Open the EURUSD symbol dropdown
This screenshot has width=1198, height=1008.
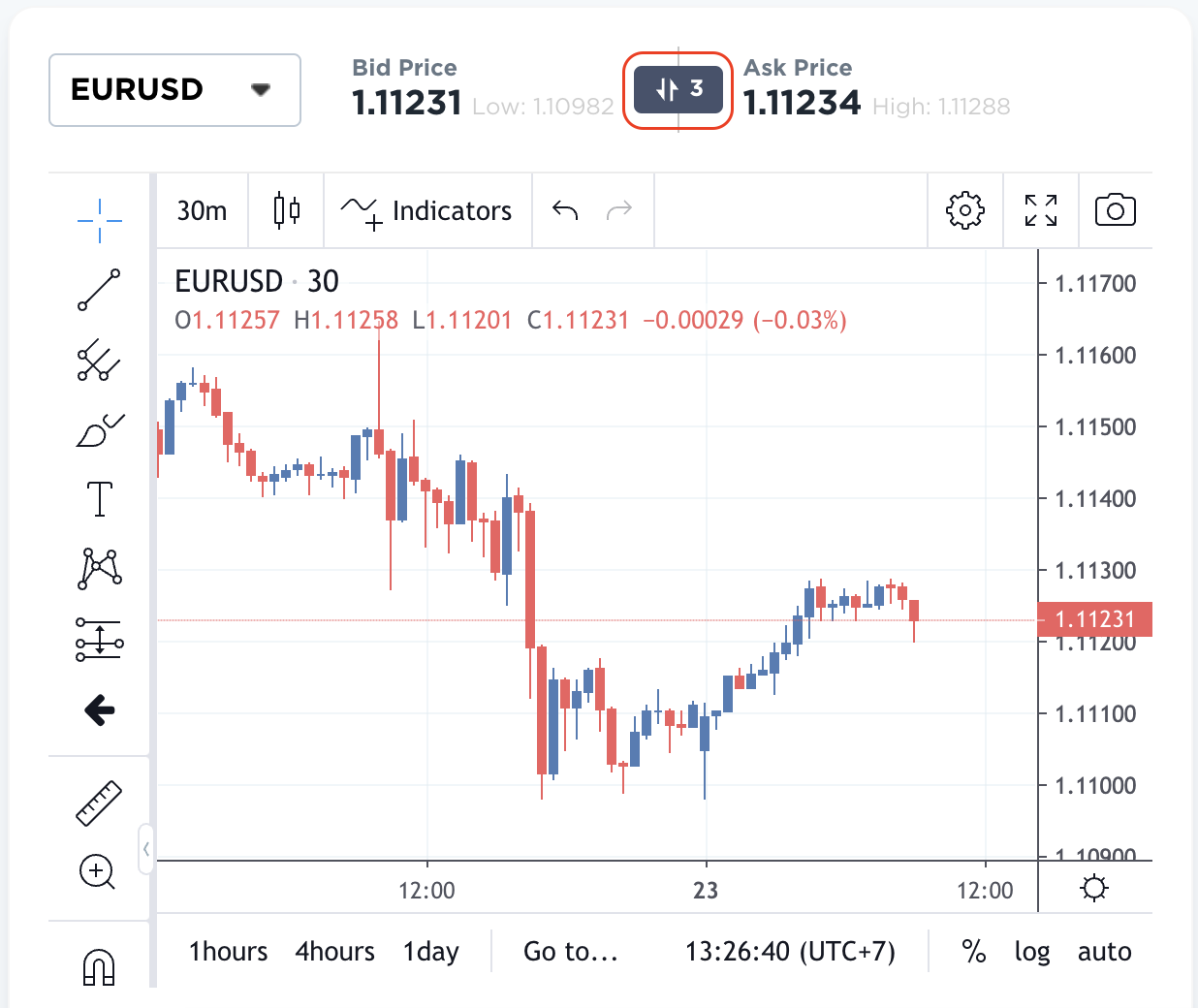tap(174, 90)
